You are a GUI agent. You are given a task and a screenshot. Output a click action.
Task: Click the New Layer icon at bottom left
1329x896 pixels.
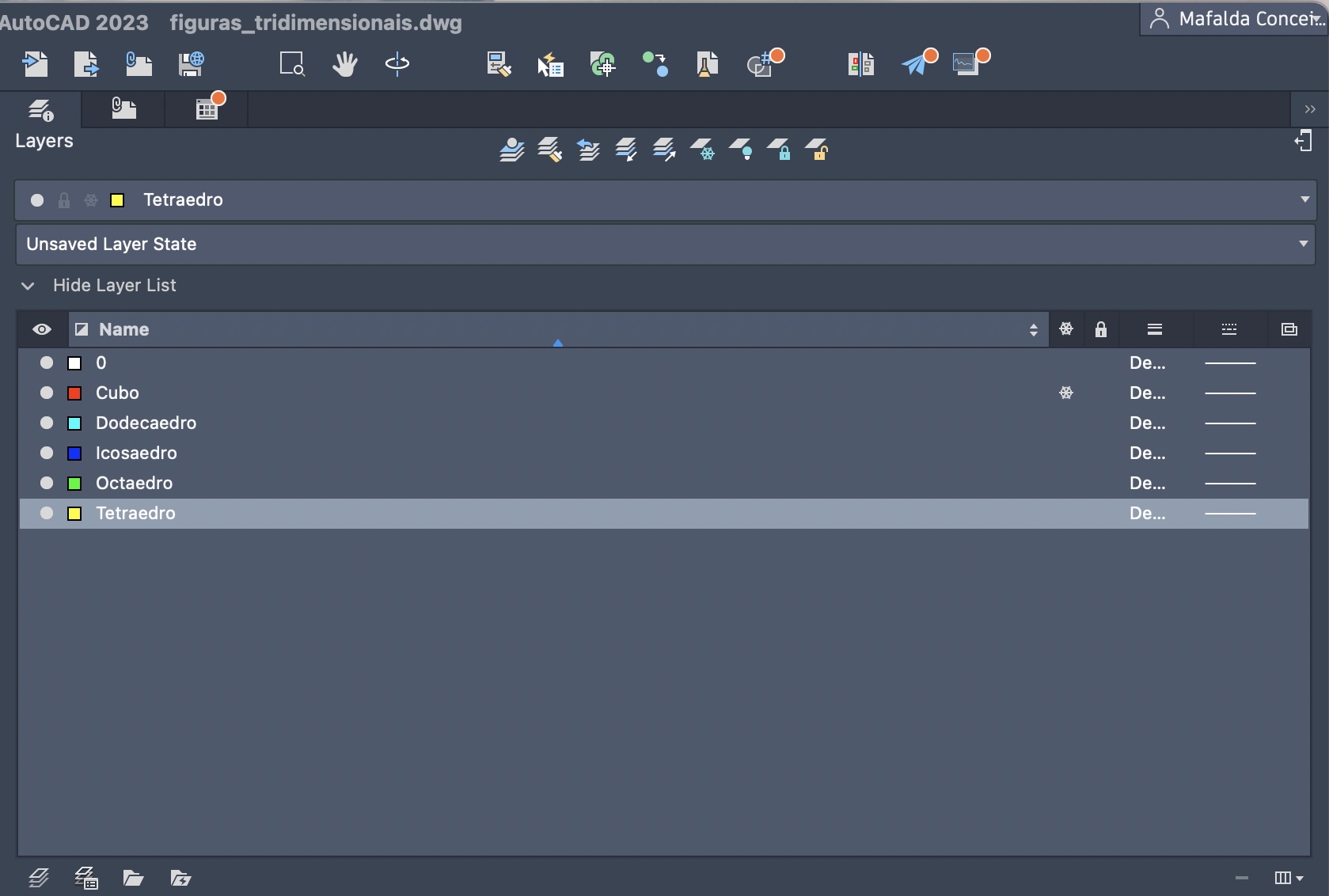tap(39, 878)
